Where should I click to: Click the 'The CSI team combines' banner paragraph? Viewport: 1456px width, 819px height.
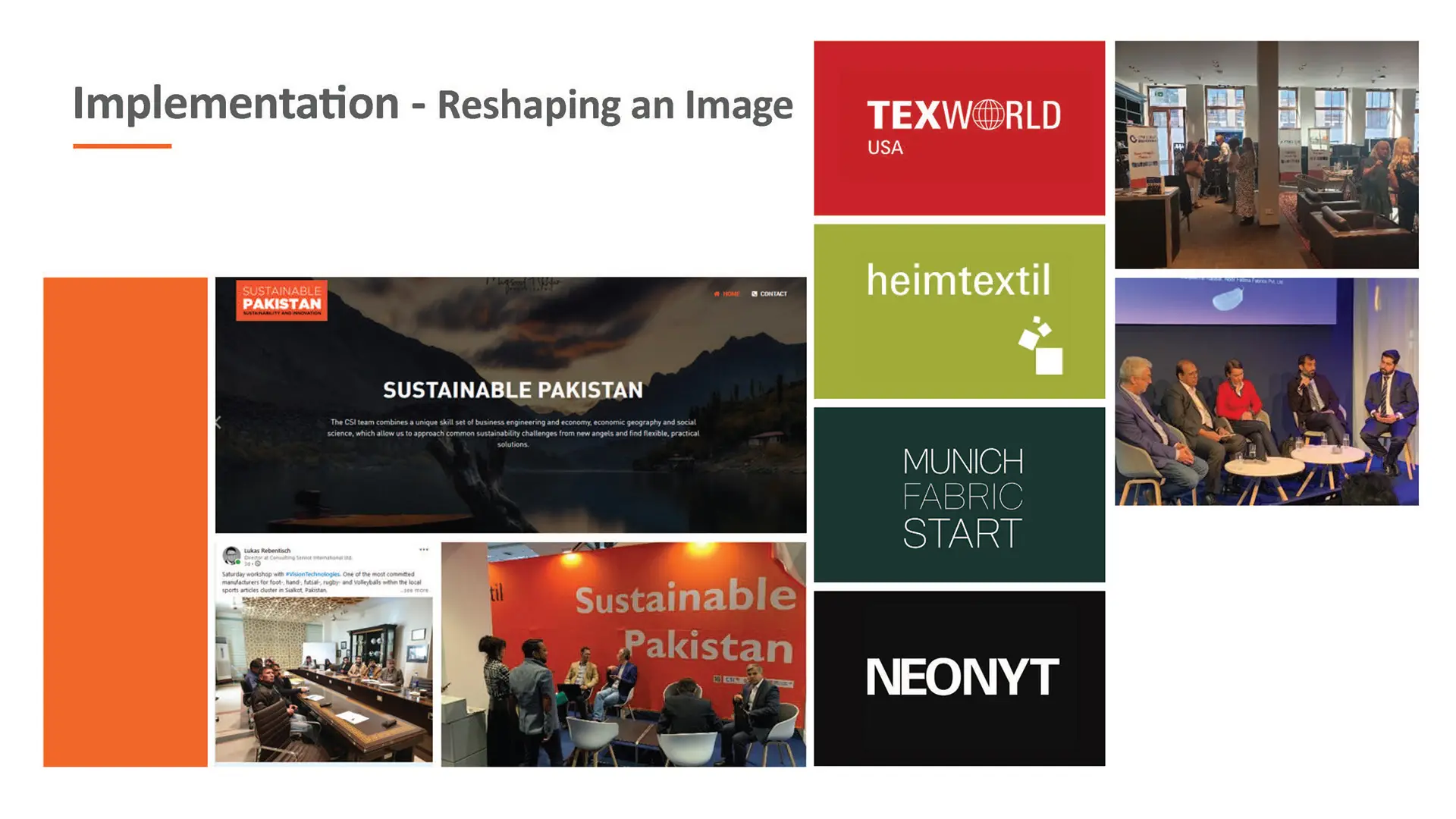pyautogui.click(x=513, y=433)
